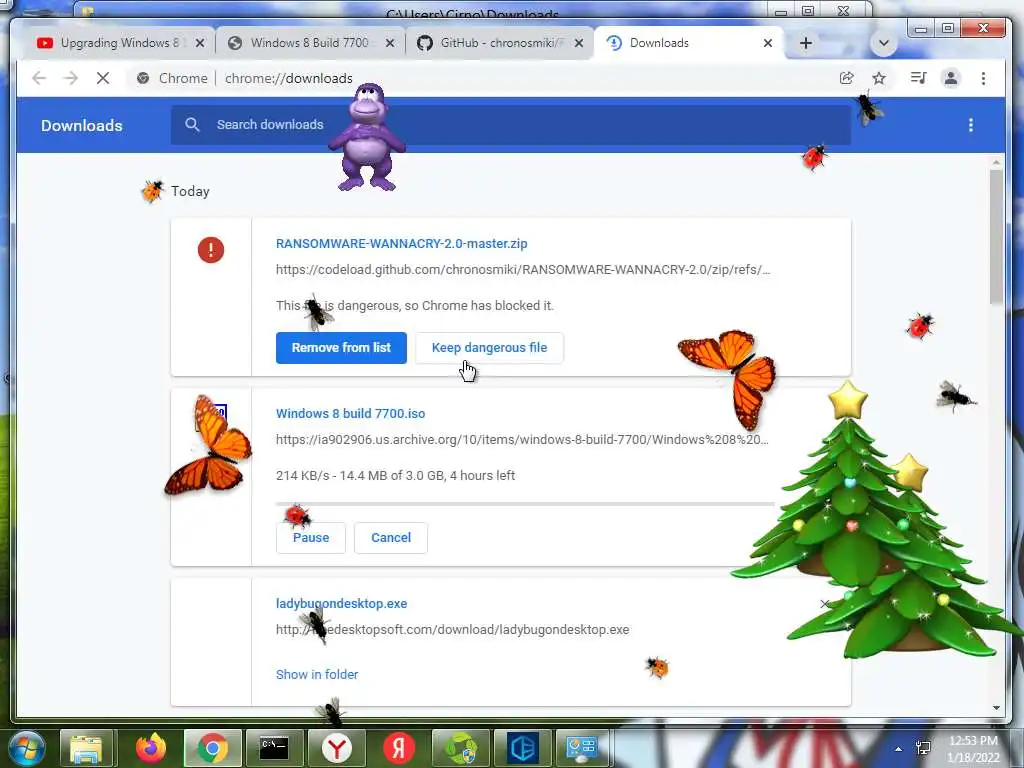Click the downloads page vertical scrollbar
Viewport: 1024px width, 768px height.
pos(996,236)
